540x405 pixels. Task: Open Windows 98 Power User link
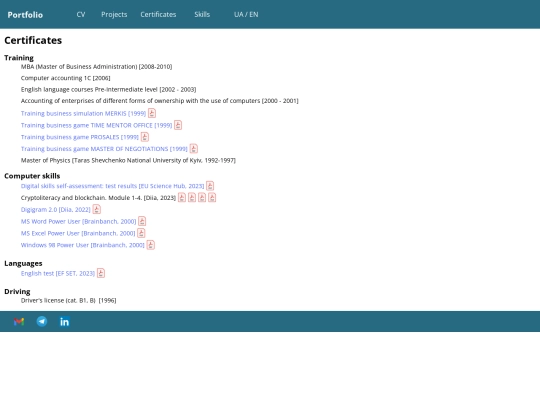[83, 245]
